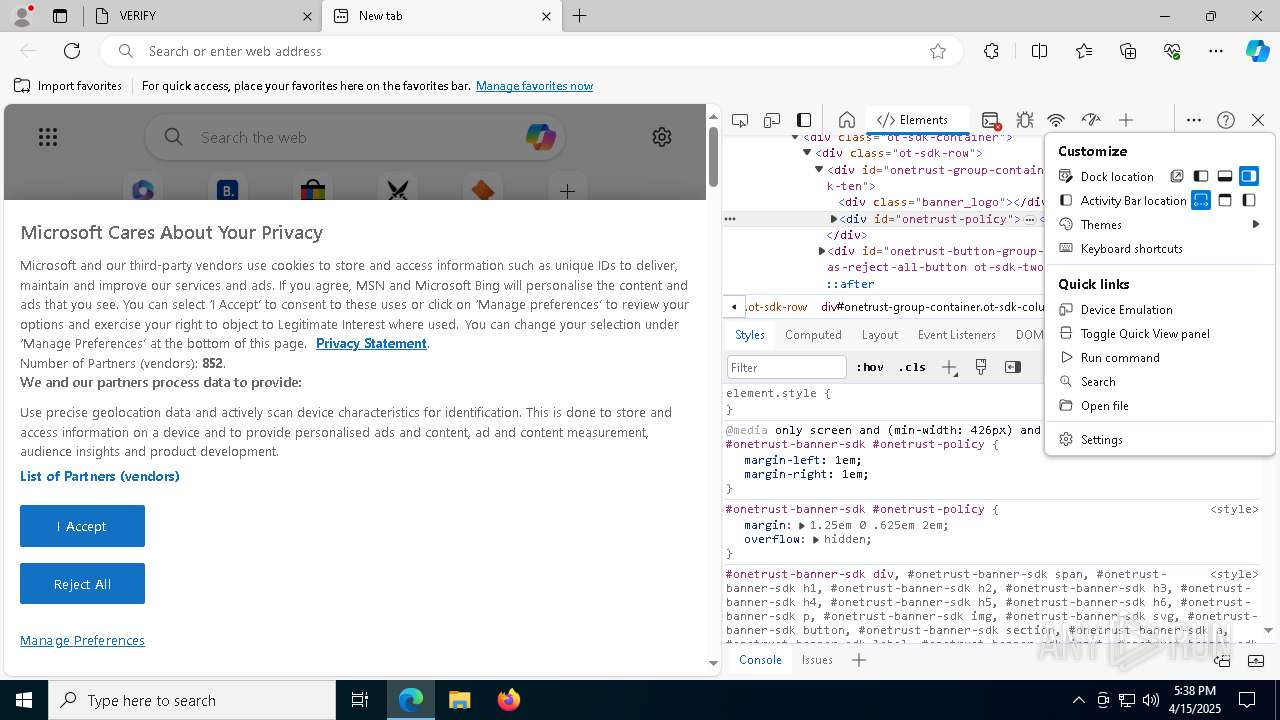1280x720 pixels.
Task: Click the More tools plus icon
Action: [x=1126, y=120]
